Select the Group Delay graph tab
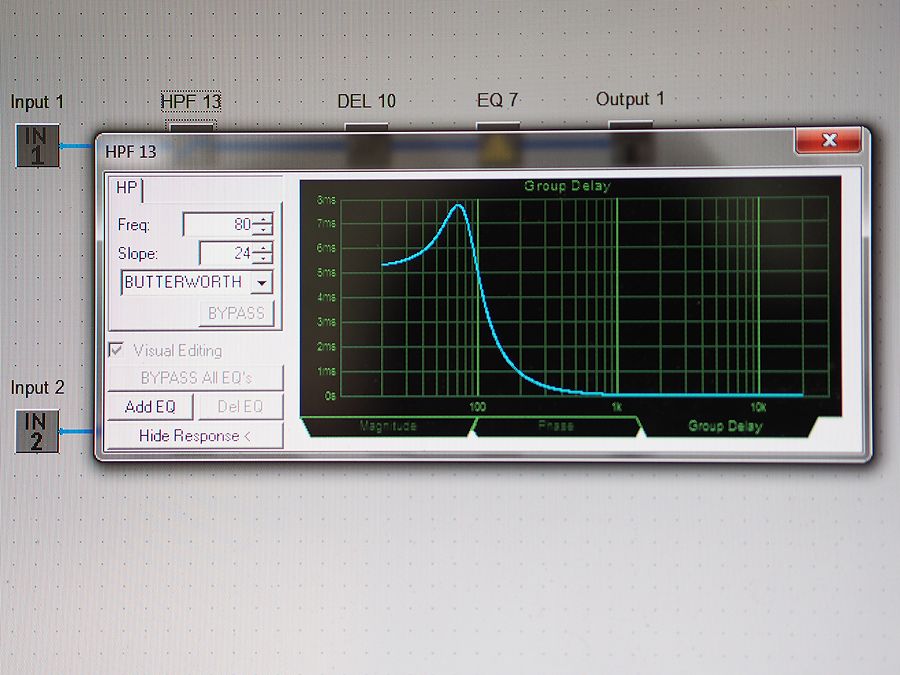Image resolution: width=900 pixels, height=675 pixels. [725, 427]
